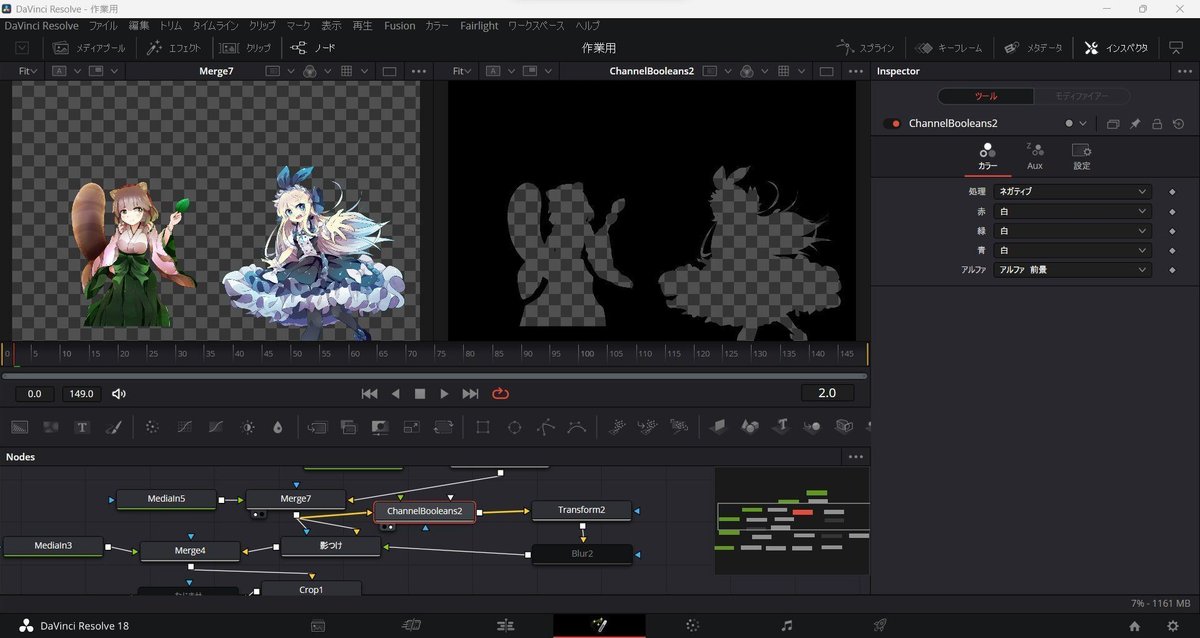The height and width of the screenshot is (638, 1200).
Task: Toggle the Effects library panel
Action: [174, 48]
